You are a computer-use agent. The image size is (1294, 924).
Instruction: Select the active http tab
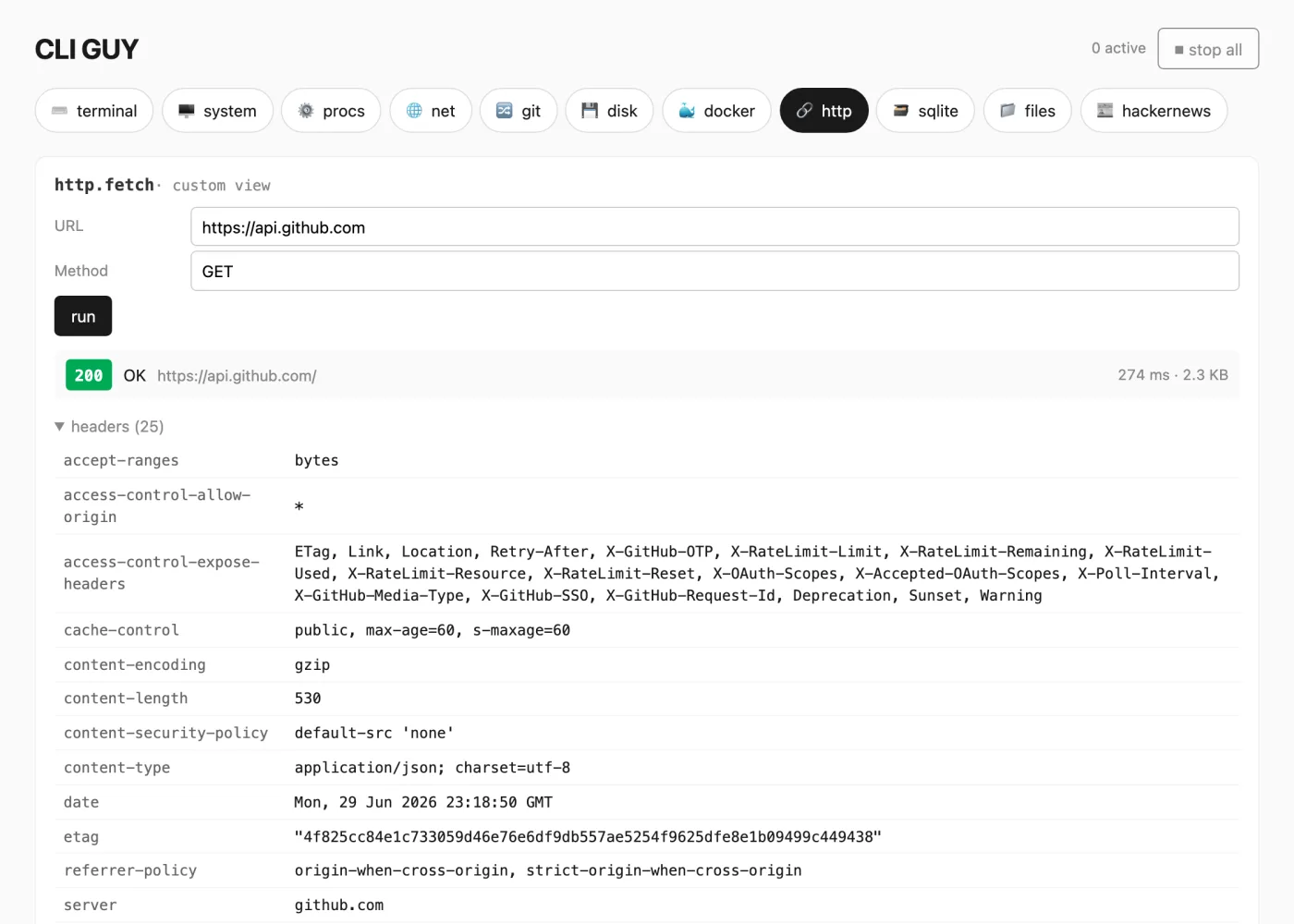(x=824, y=111)
